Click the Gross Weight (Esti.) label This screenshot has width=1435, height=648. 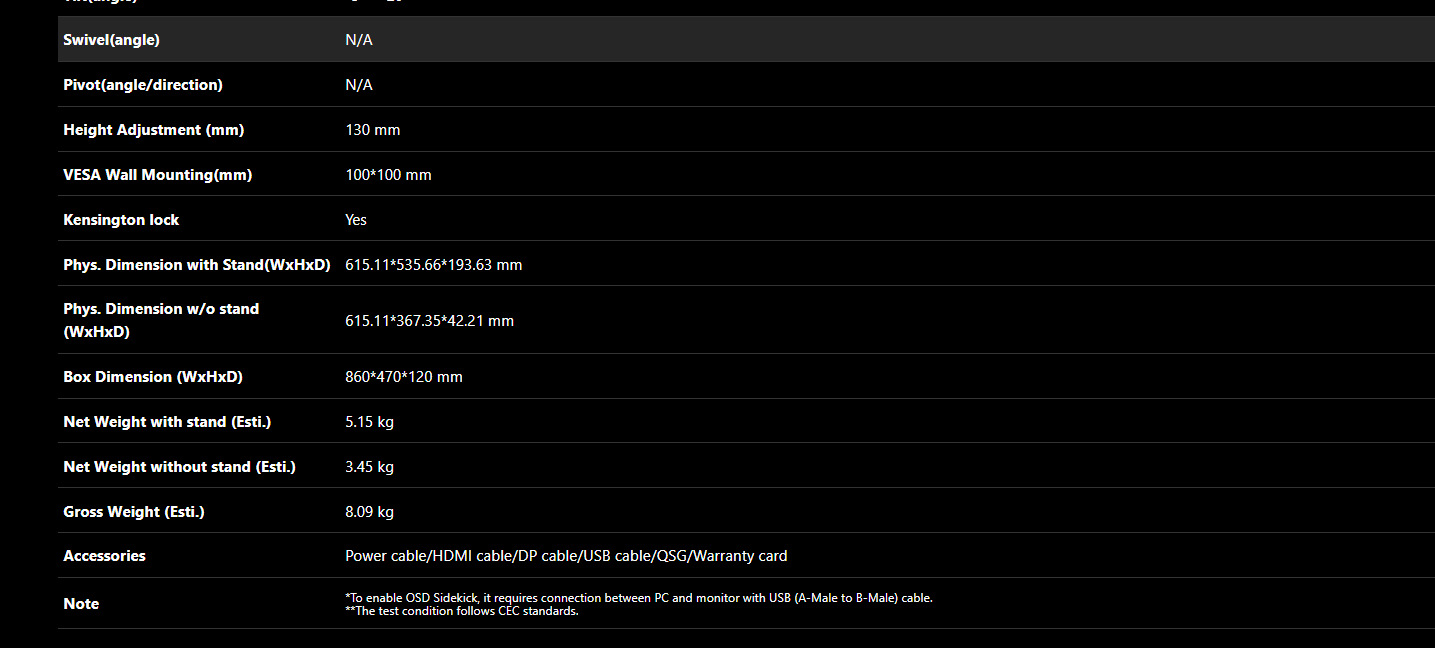(x=133, y=512)
